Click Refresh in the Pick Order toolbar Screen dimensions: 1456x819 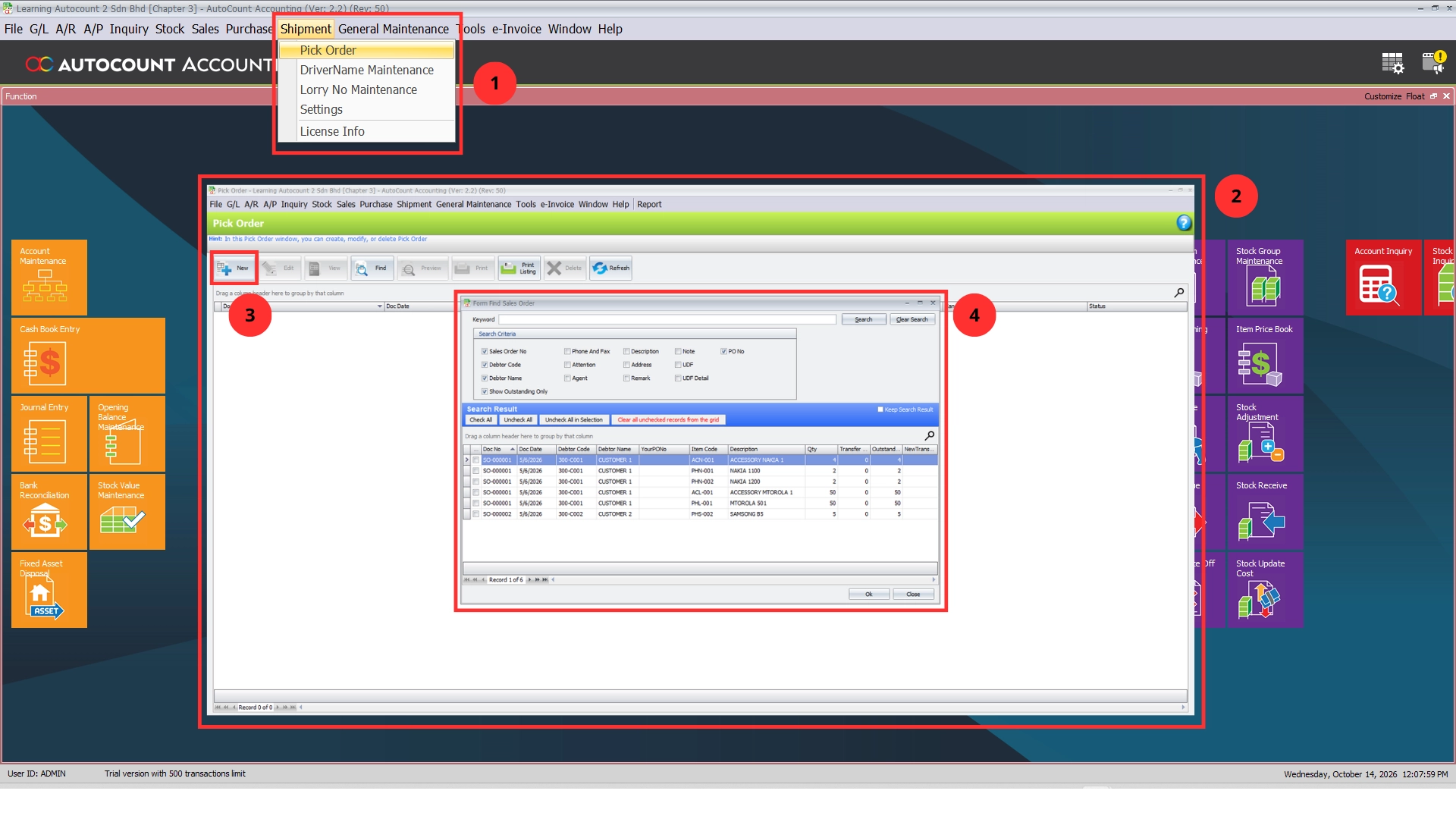611,268
